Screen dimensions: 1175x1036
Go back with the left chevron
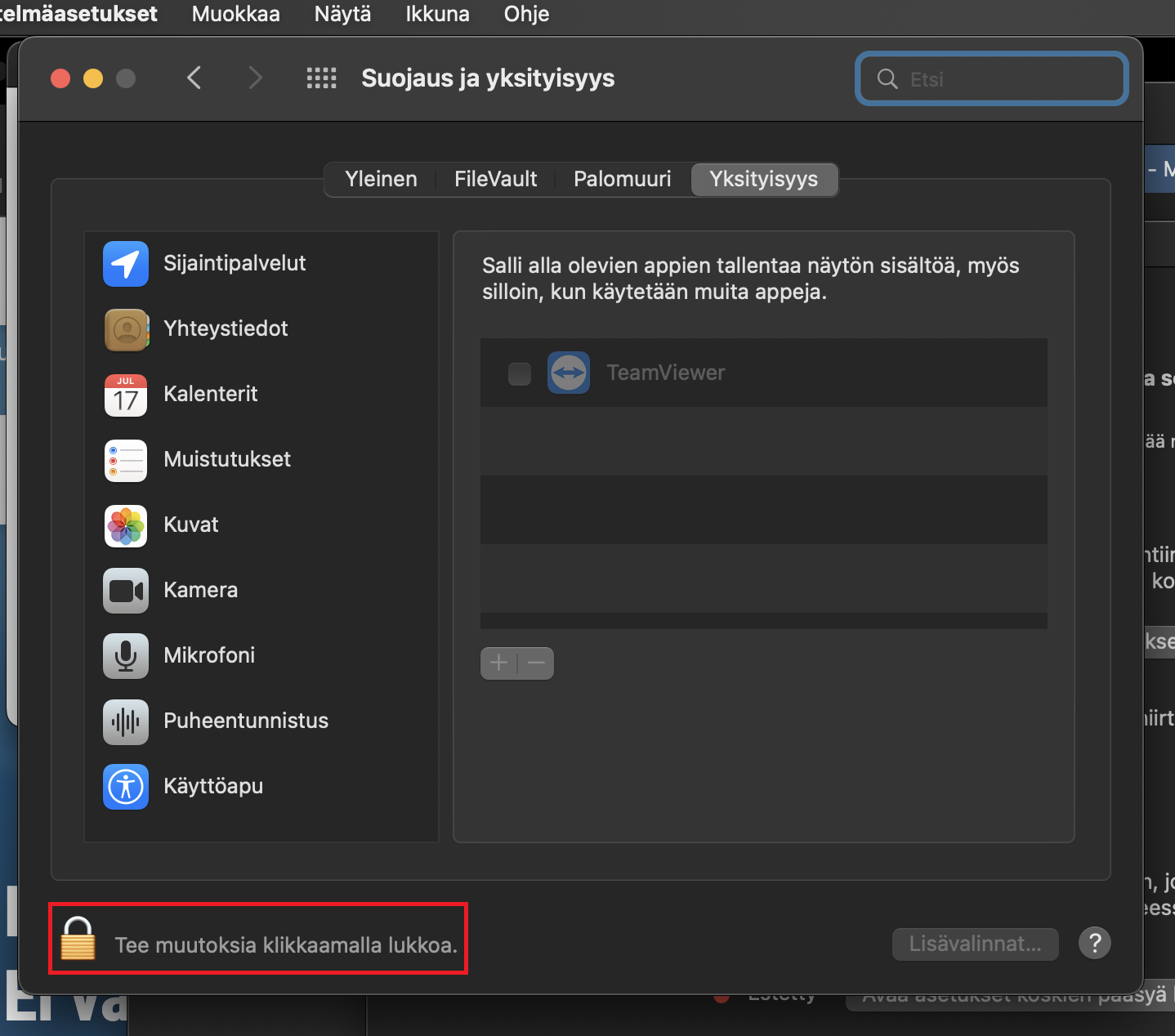194,78
